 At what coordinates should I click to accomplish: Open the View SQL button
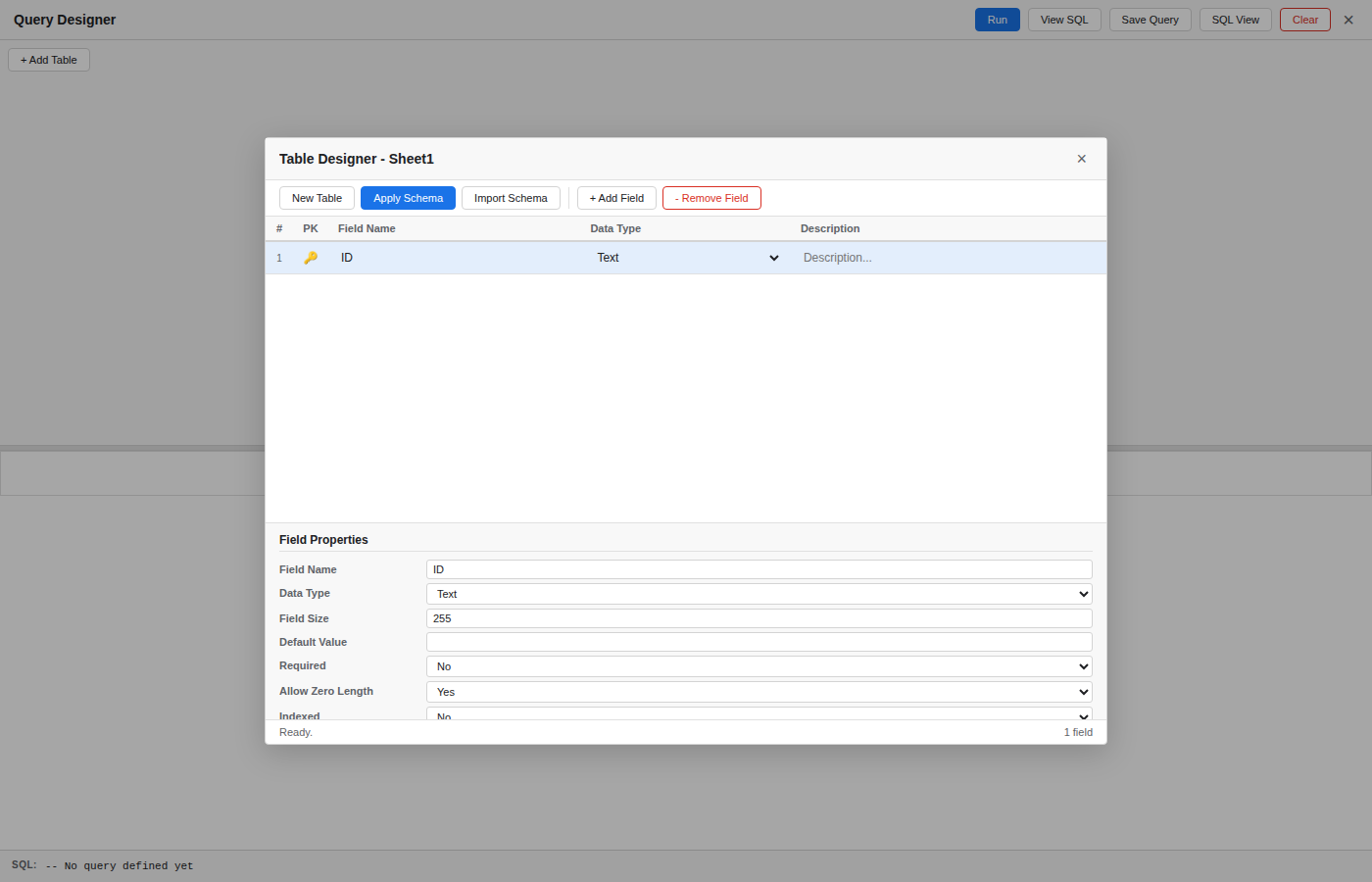(x=1064, y=20)
